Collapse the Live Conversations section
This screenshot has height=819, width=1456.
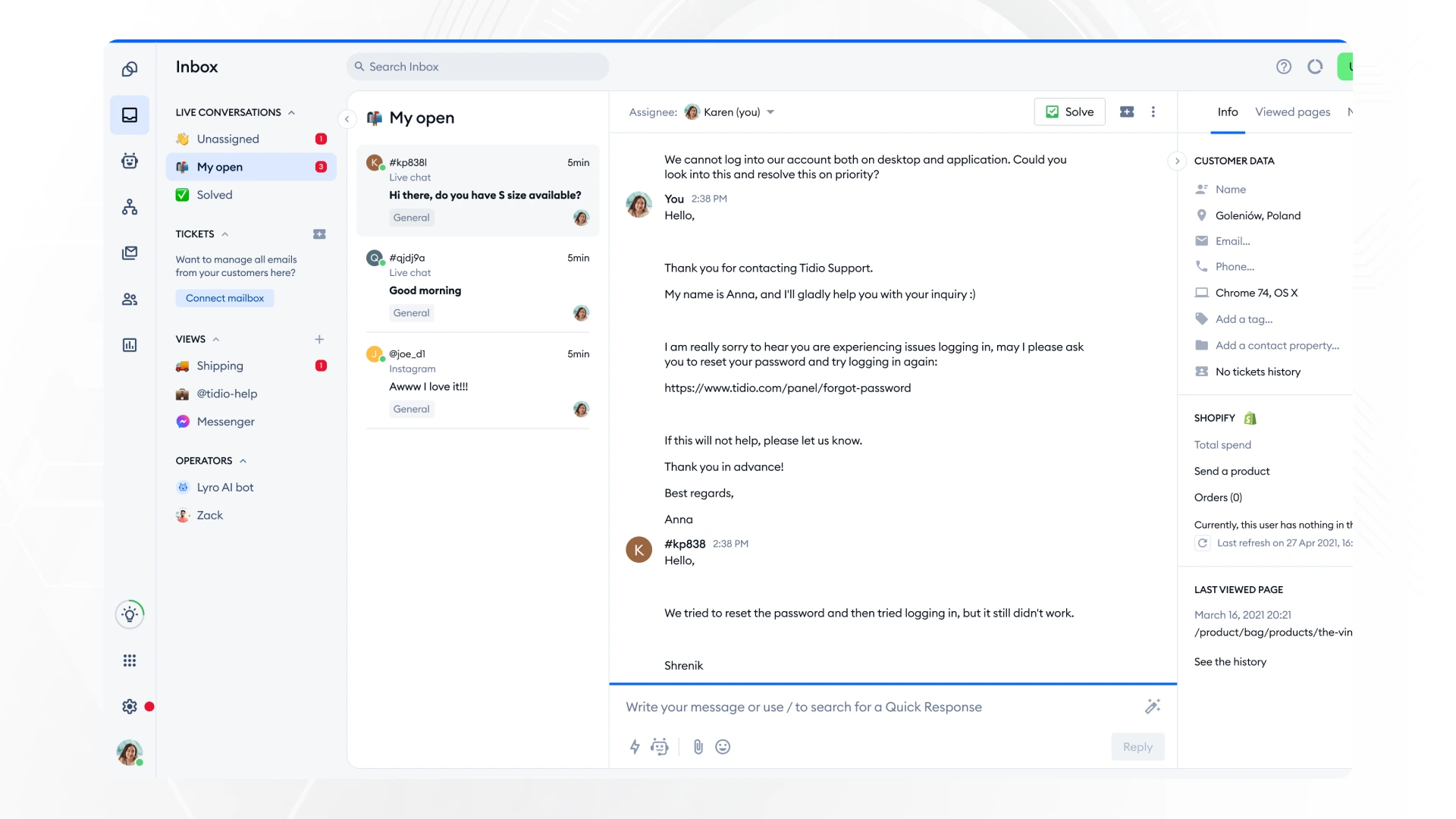click(291, 113)
